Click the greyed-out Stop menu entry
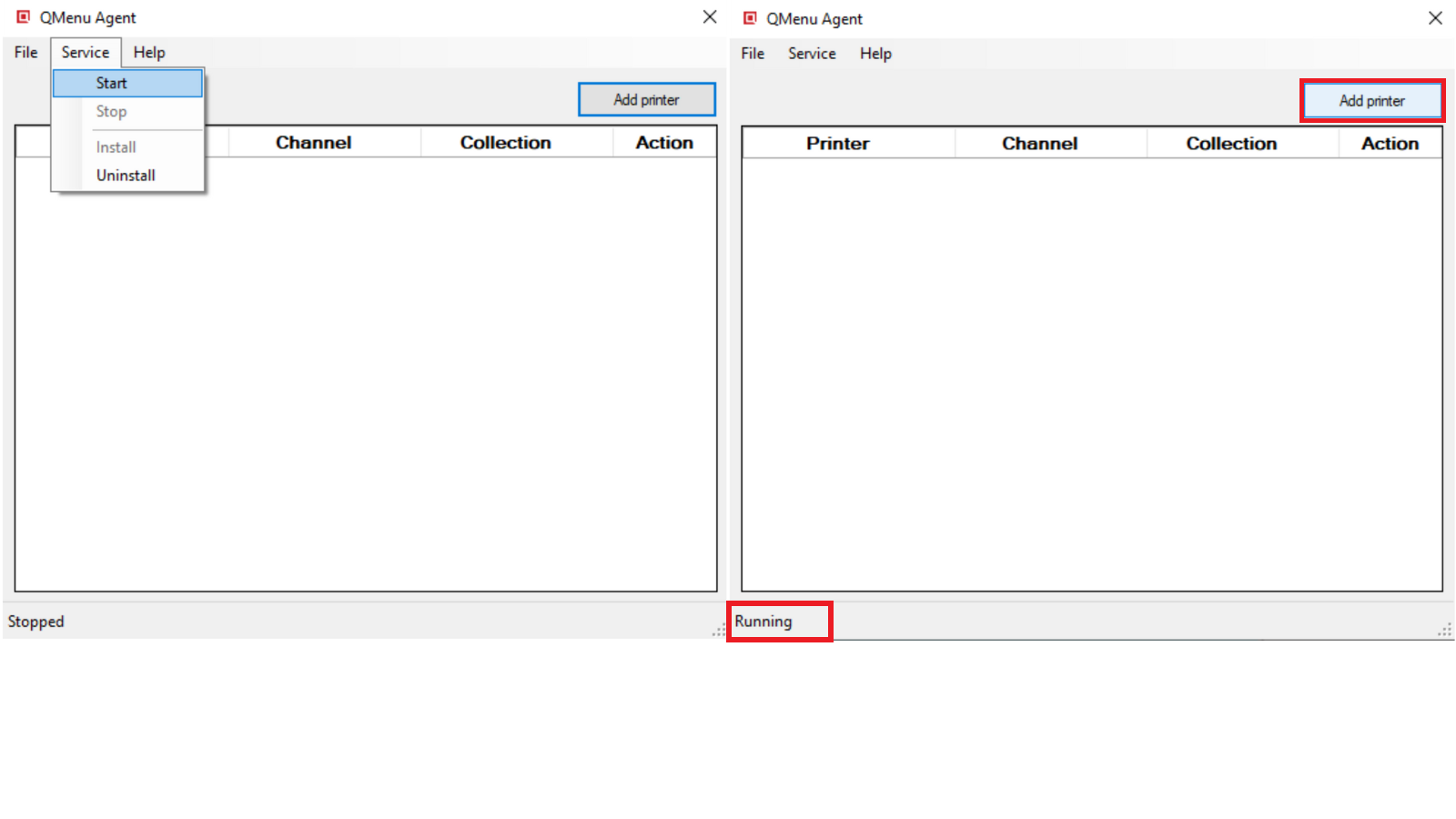 point(111,112)
